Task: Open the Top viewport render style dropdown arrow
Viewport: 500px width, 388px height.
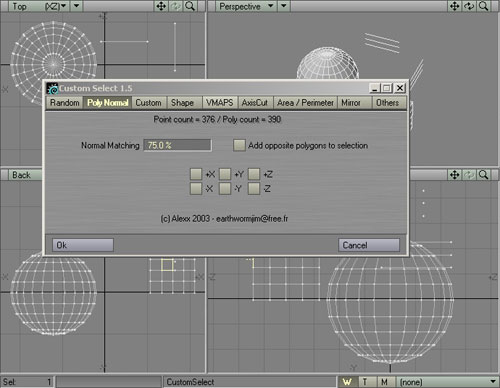Action: click(x=77, y=6)
